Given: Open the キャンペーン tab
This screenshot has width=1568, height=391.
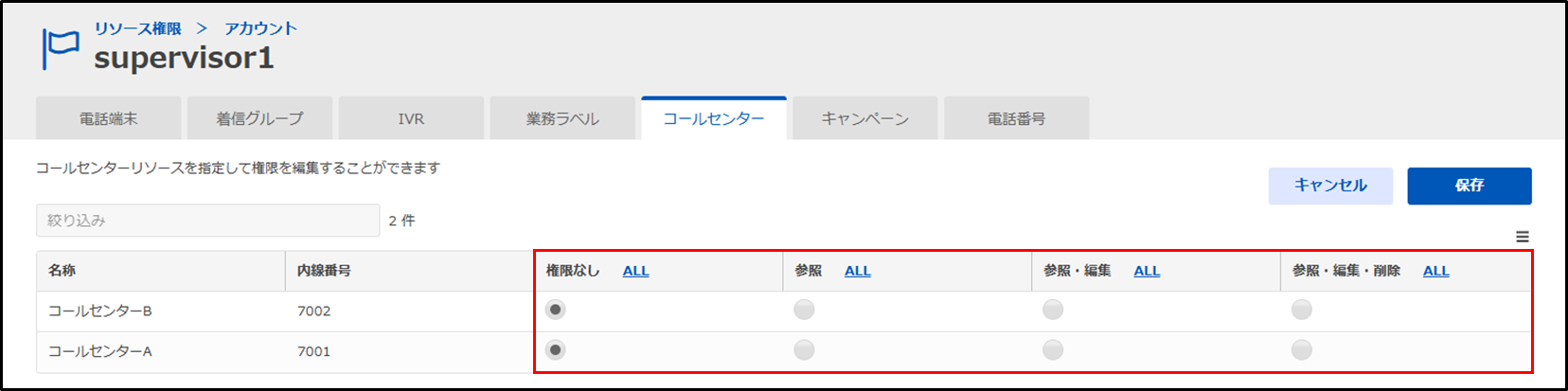Looking at the screenshot, I should [x=865, y=118].
